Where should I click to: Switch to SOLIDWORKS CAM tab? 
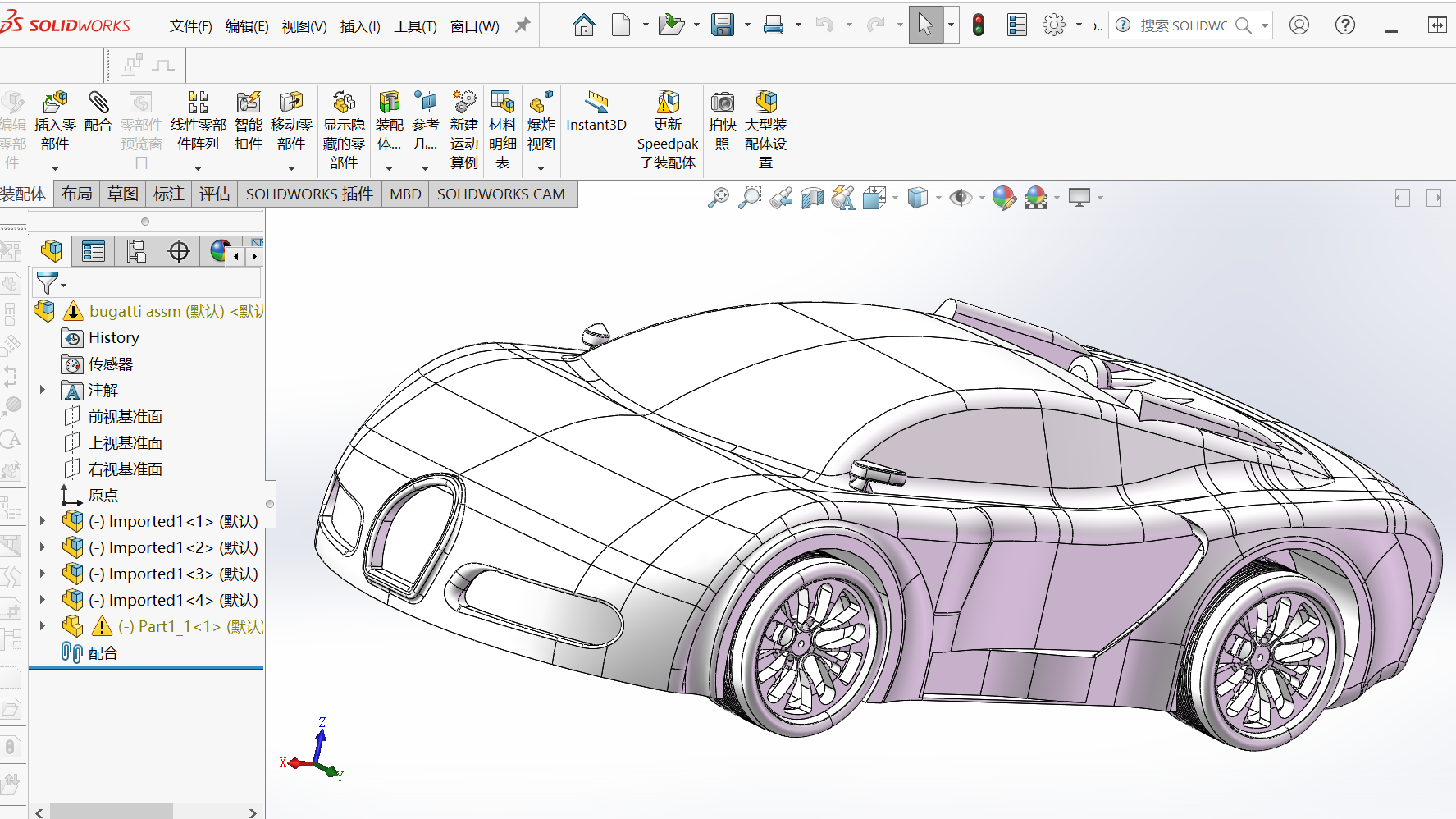[500, 194]
